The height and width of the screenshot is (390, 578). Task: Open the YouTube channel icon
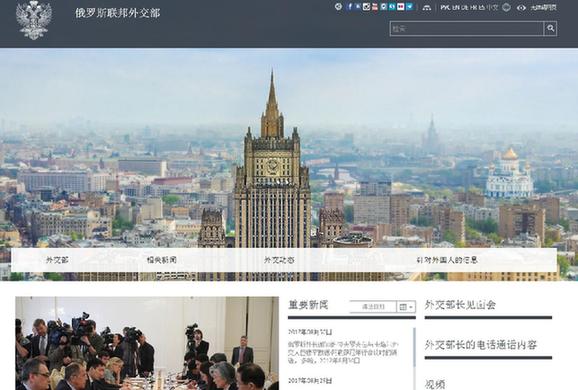[x=375, y=7]
